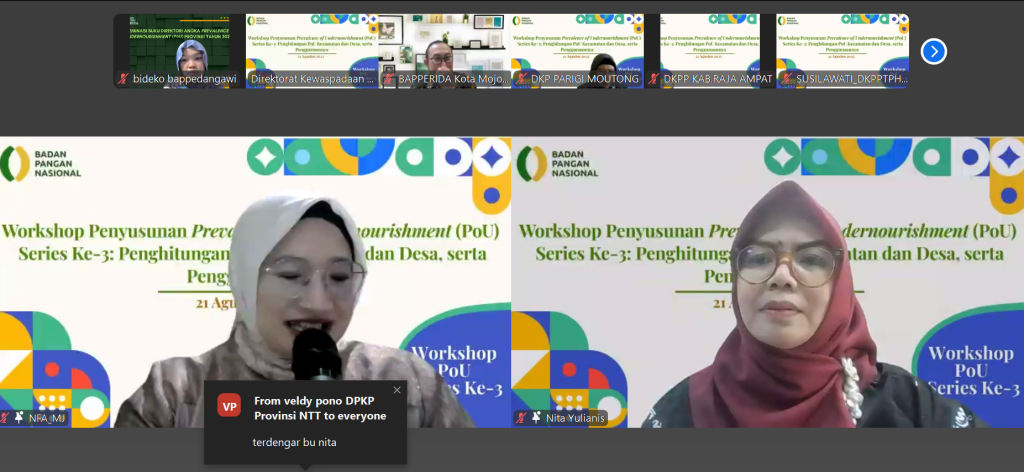
Task: Click the NFA_MJ speaker video tile
Action: pos(255,282)
